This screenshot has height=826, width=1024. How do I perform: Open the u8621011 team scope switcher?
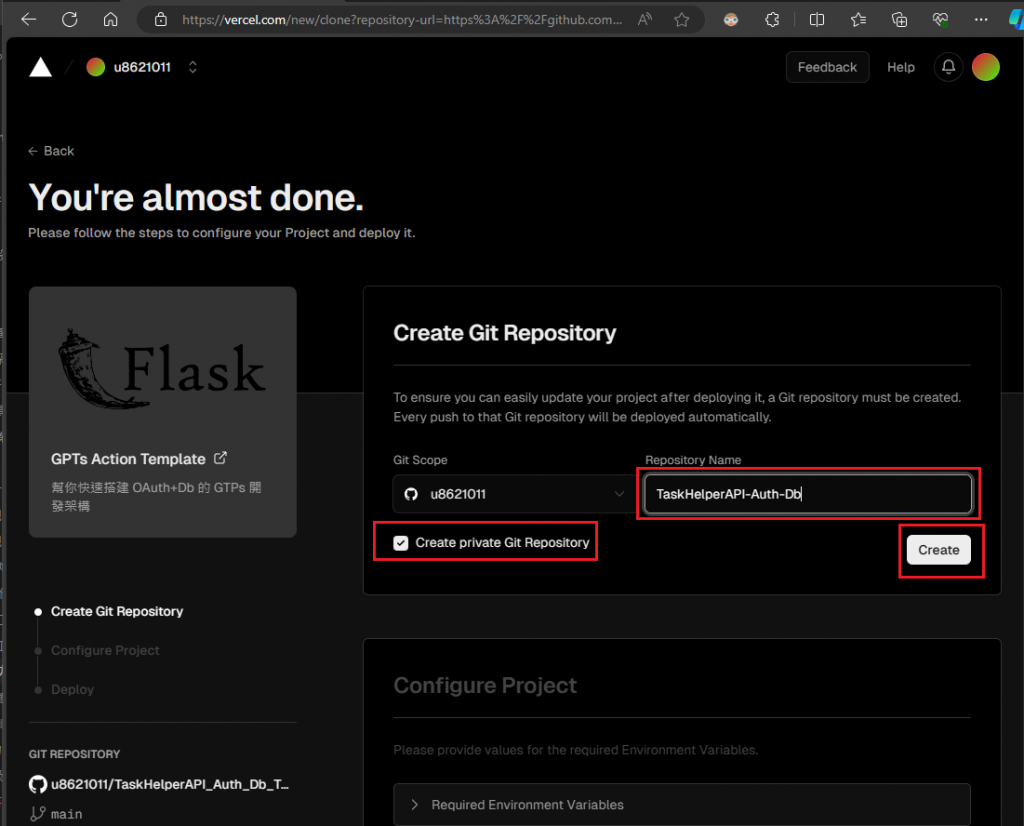[193, 67]
